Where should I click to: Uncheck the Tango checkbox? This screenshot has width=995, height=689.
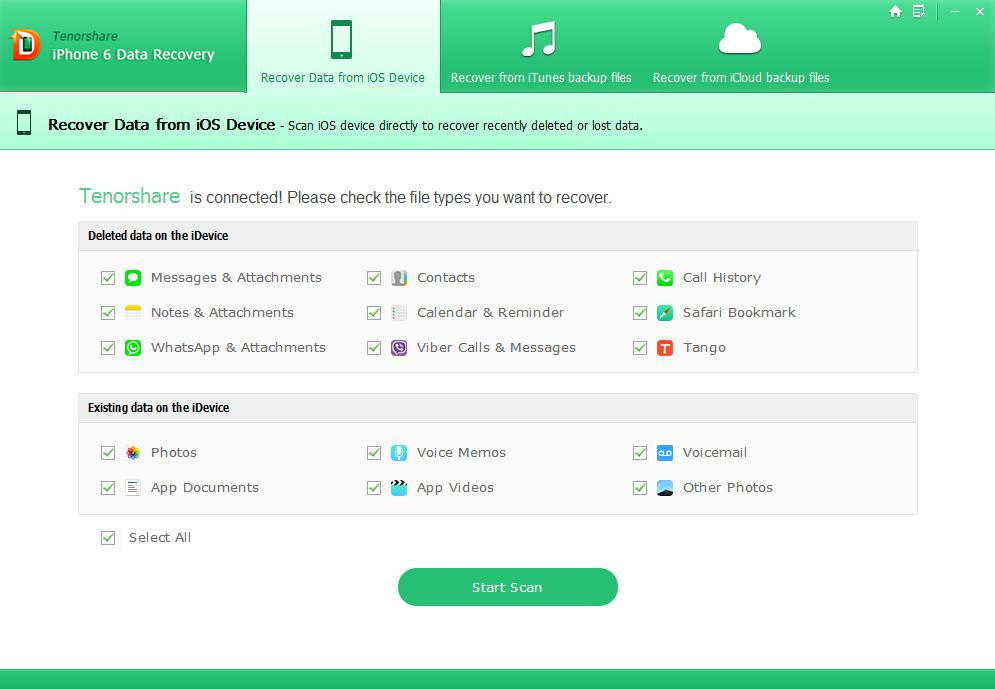click(x=640, y=348)
